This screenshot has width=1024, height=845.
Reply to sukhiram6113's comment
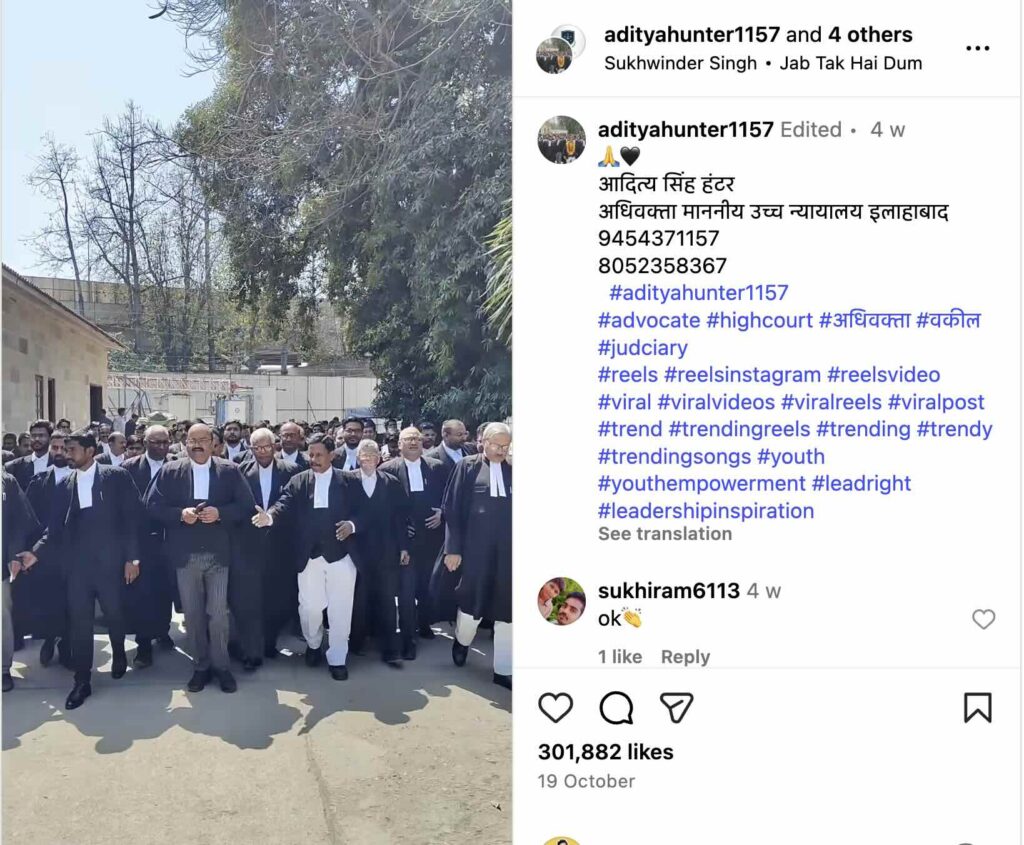click(x=685, y=657)
